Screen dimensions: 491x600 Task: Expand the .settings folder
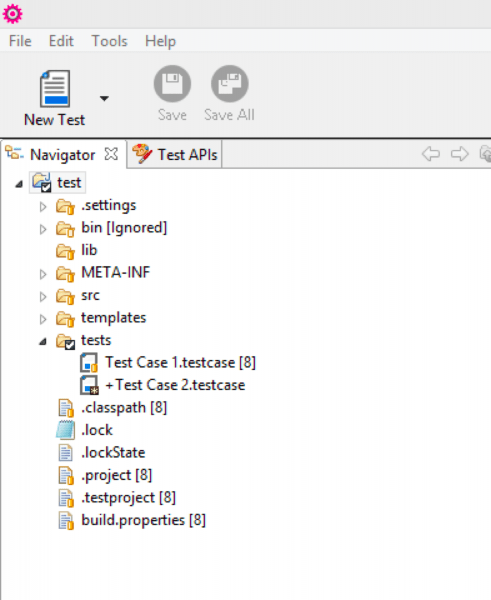pos(43,207)
